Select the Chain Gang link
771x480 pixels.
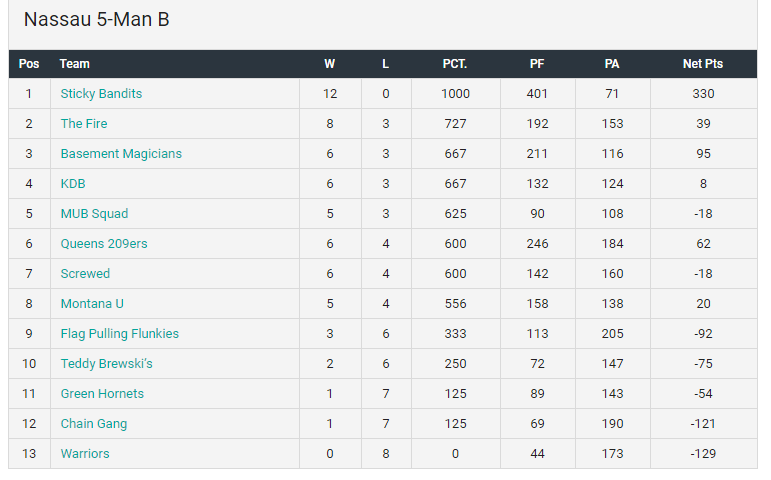click(94, 424)
